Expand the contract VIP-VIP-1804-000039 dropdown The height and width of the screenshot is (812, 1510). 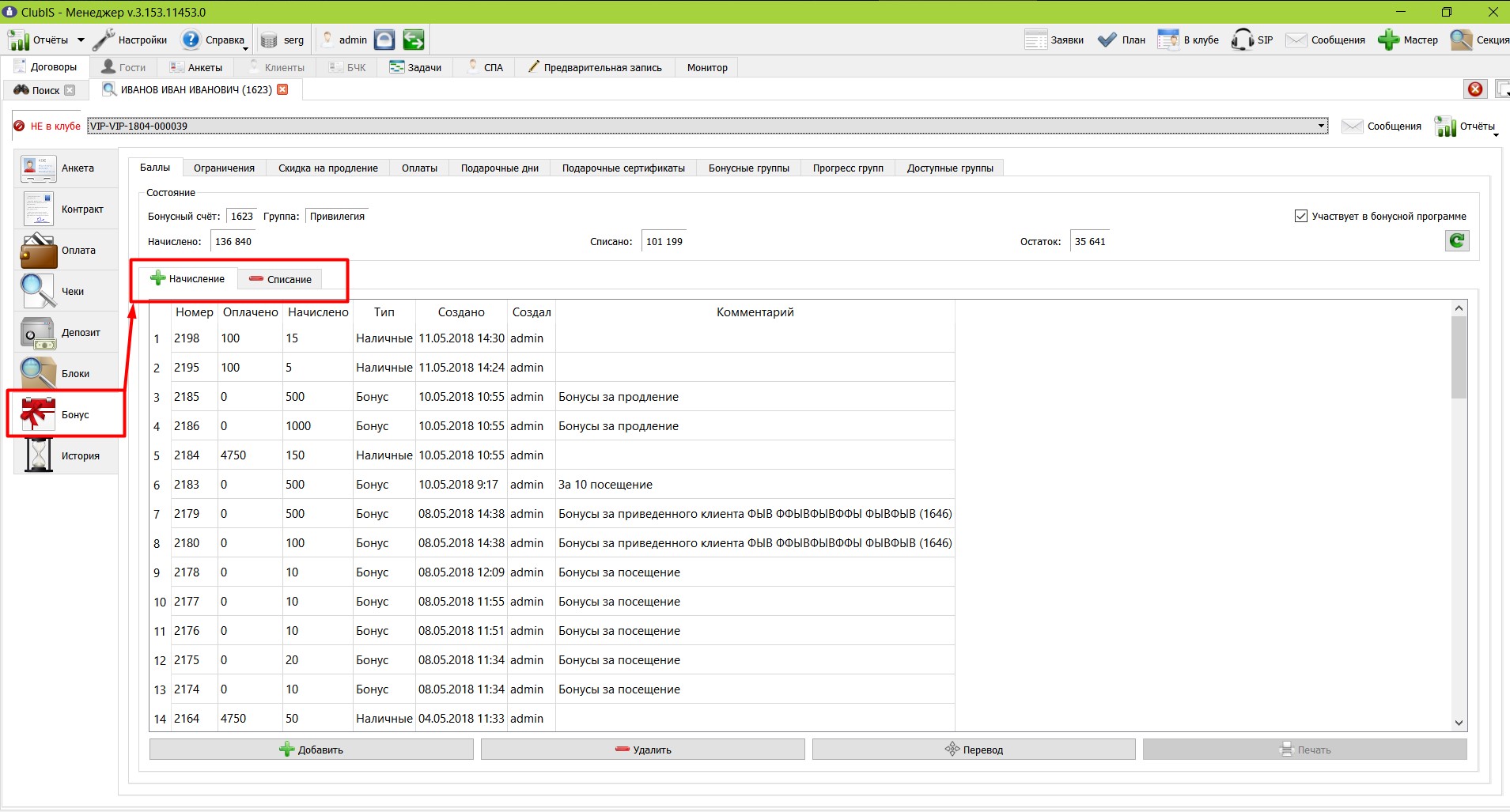(1321, 126)
